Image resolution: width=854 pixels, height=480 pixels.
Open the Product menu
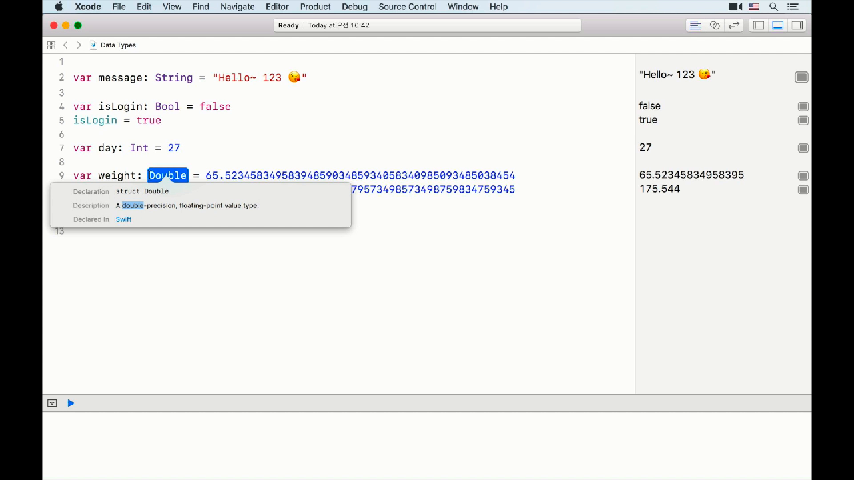(315, 7)
